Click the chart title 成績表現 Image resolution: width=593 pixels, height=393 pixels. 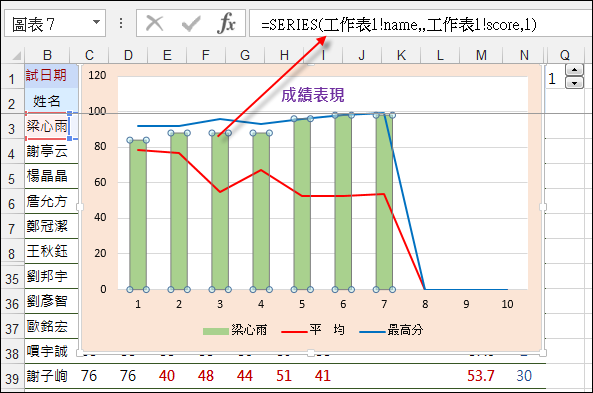point(312,95)
